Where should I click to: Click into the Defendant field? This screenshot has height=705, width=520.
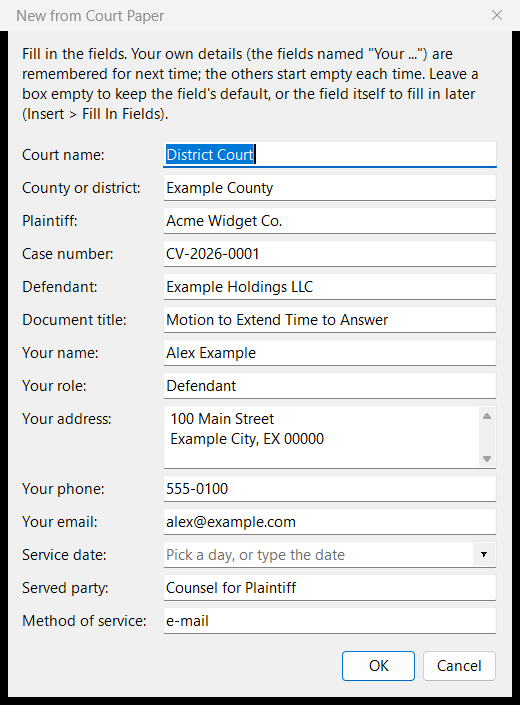tap(329, 286)
